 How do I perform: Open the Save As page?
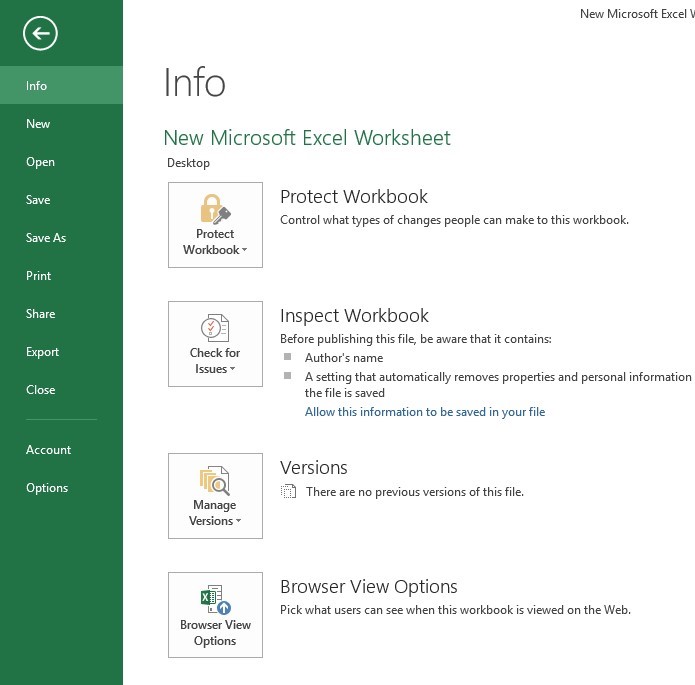click(x=46, y=238)
